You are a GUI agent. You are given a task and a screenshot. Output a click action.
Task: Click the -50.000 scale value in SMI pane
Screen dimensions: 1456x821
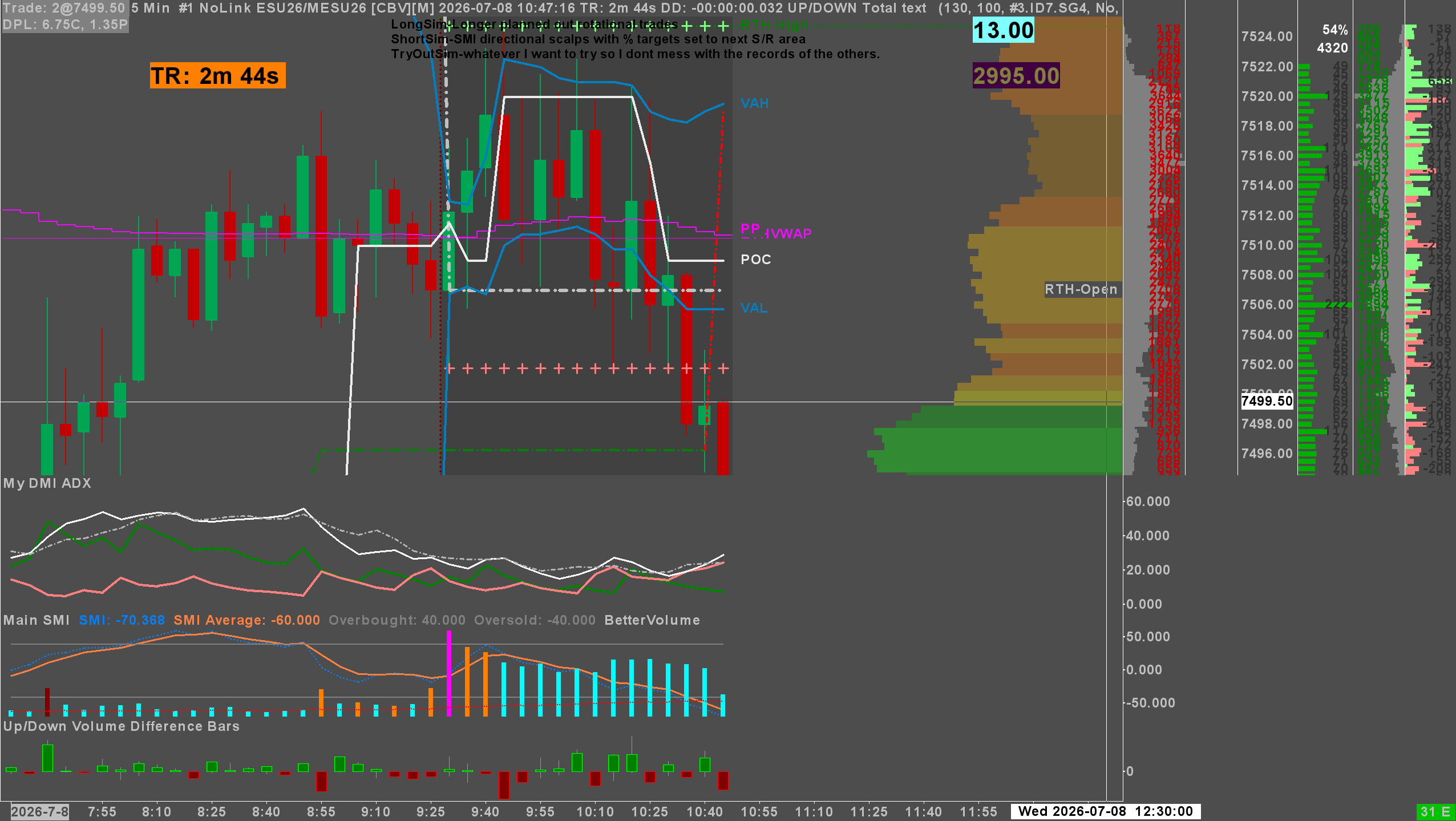pos(1150,703)
